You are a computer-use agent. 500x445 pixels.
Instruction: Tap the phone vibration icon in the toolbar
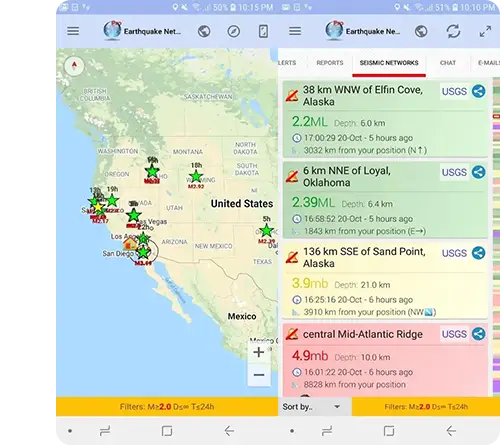tap(263, 31)
